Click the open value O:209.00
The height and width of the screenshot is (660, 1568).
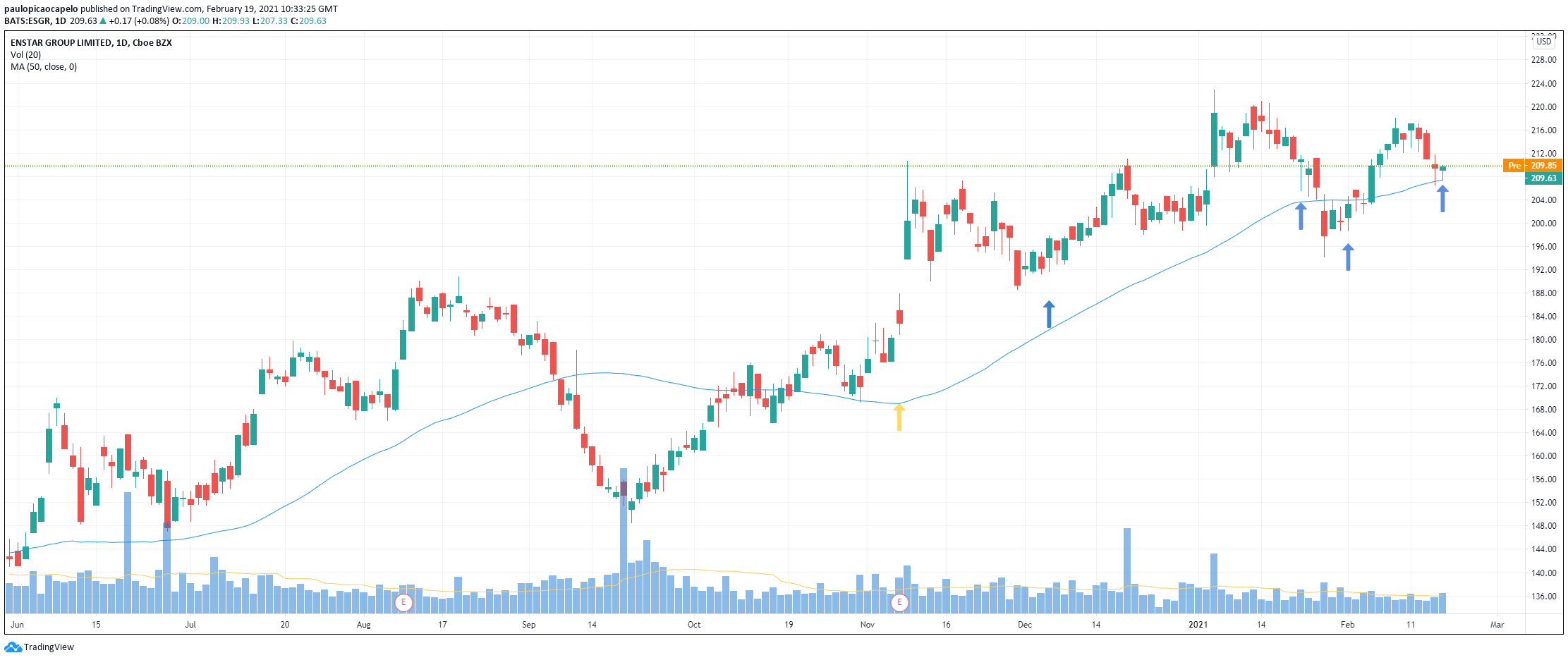[193, 21]
